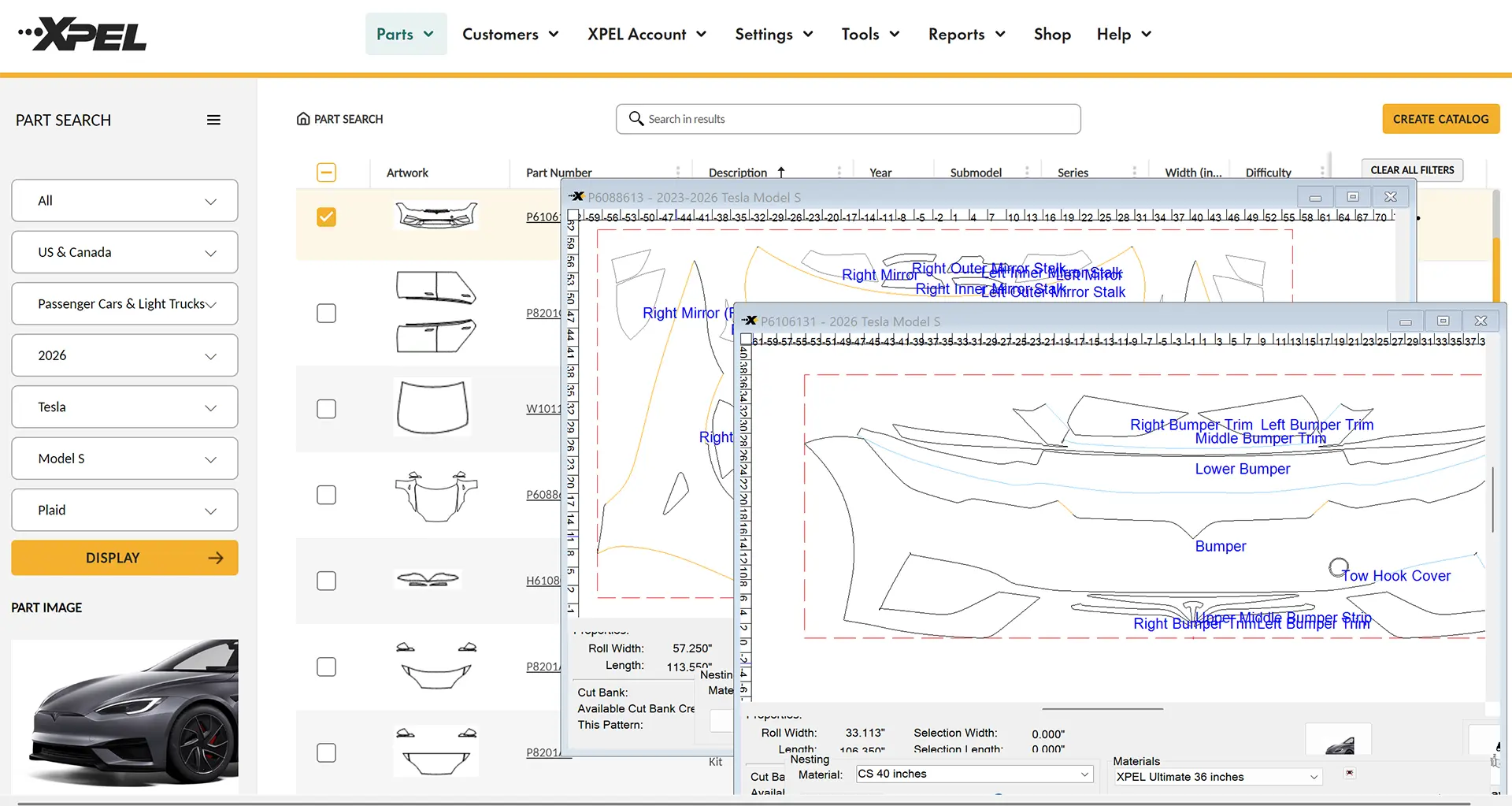Image resolution: width=1512 pixels, height=806 pixels.
Task: Open the year dropdown showing 2026
Action: click(124, 355)
